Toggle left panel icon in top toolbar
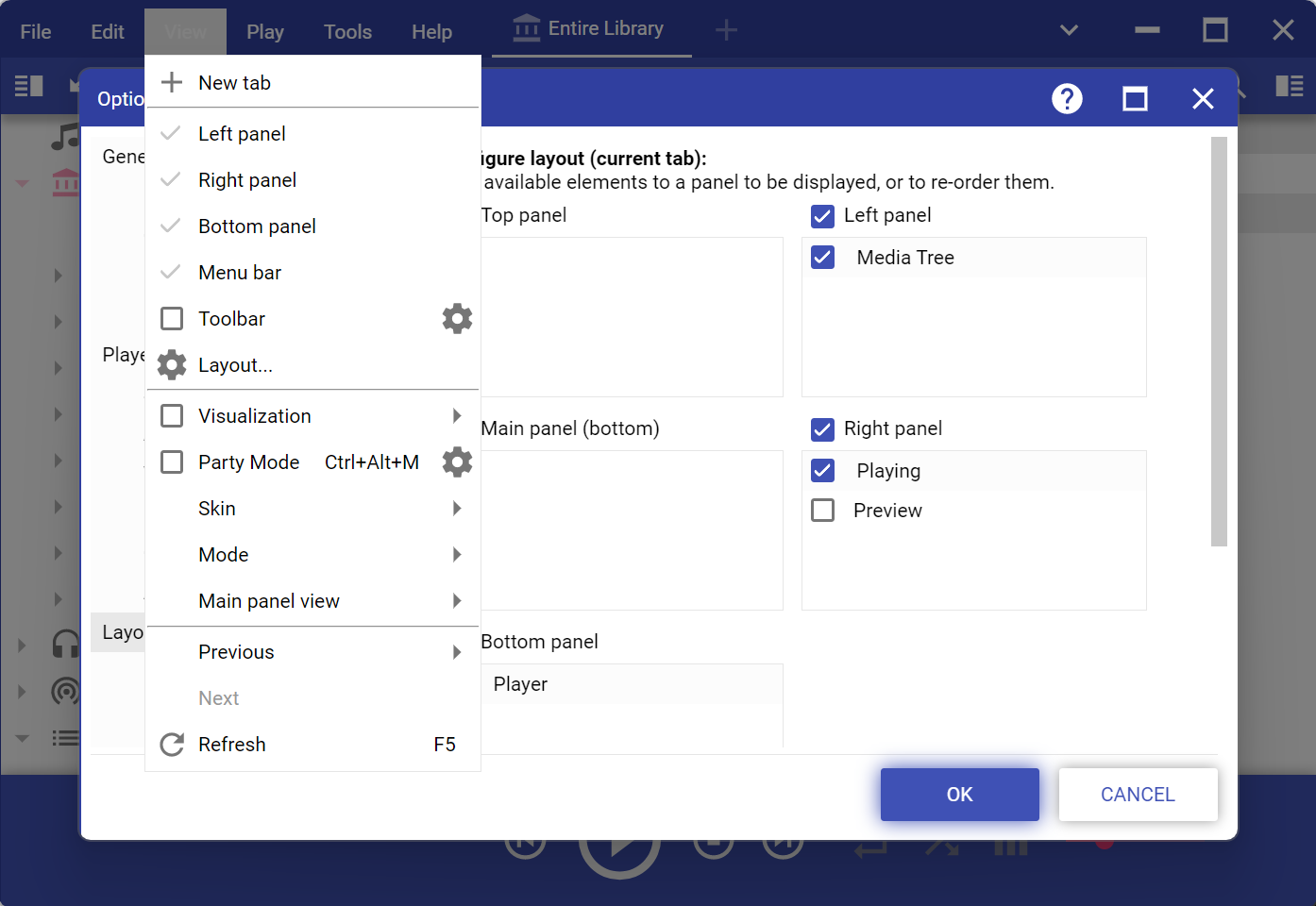This screenshot has height=906, width=1316. [x=29, y=87]
